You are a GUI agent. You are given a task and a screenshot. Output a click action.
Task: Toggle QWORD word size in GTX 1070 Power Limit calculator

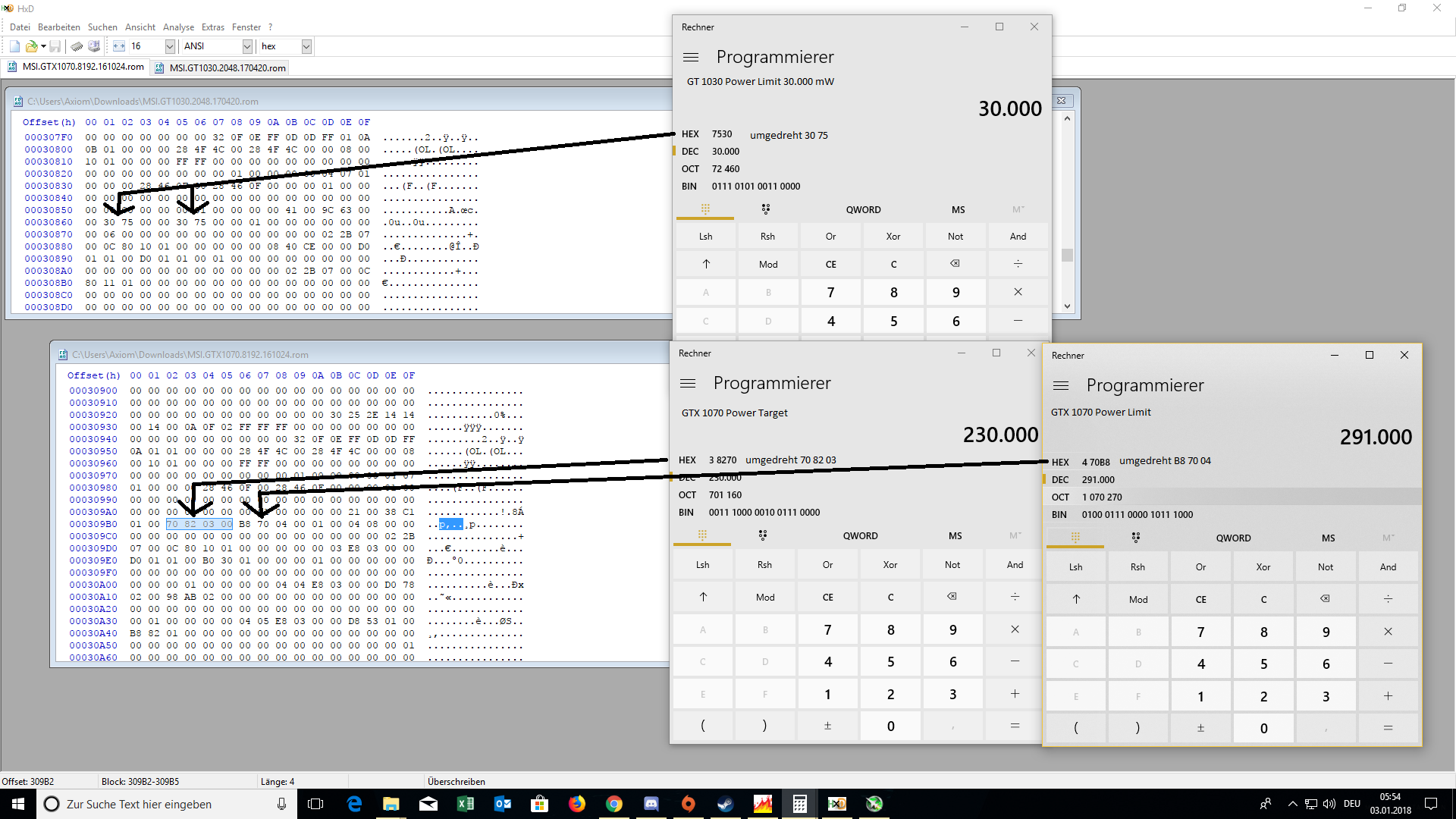(x=1234, y=538)
